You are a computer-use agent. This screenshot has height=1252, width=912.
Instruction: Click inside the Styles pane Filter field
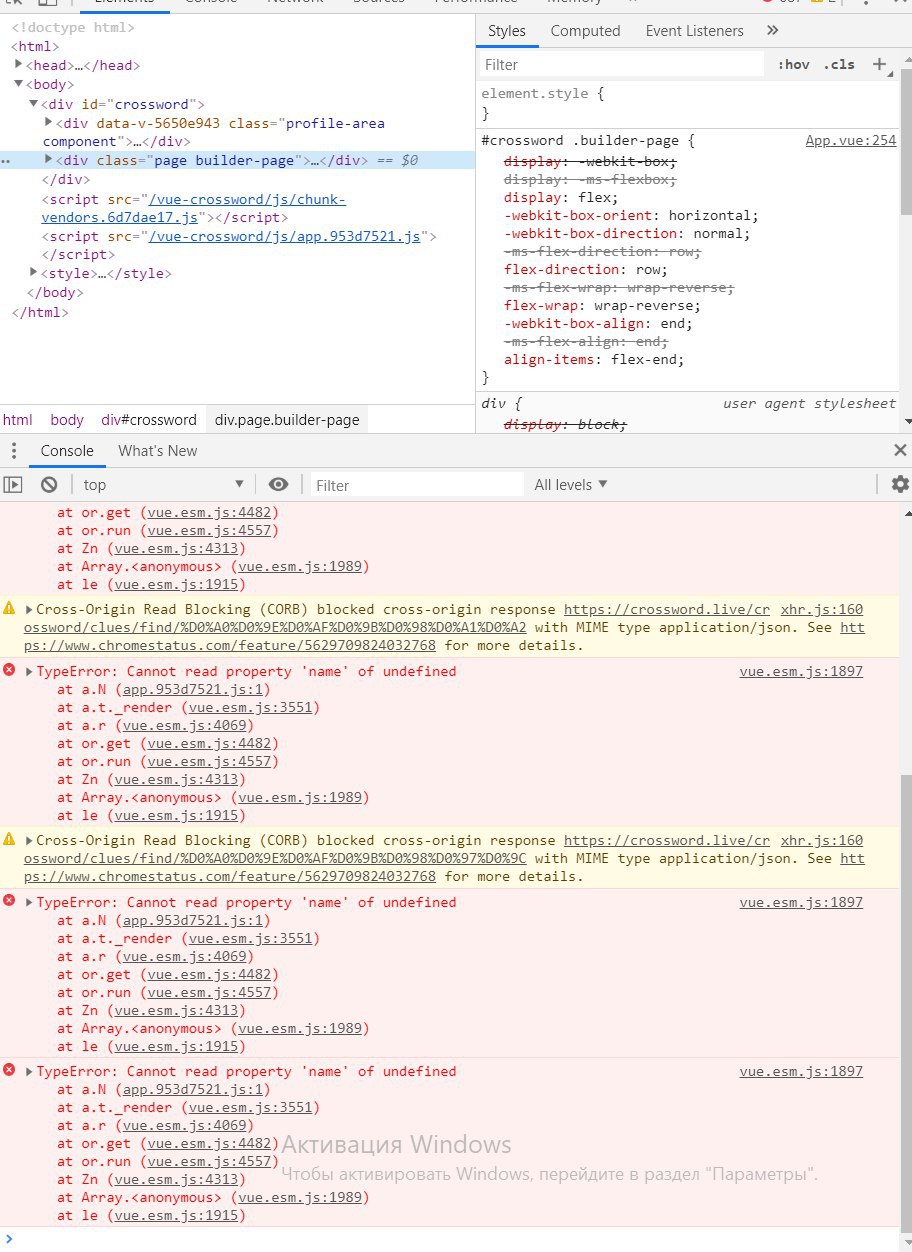tap(622, 64)
